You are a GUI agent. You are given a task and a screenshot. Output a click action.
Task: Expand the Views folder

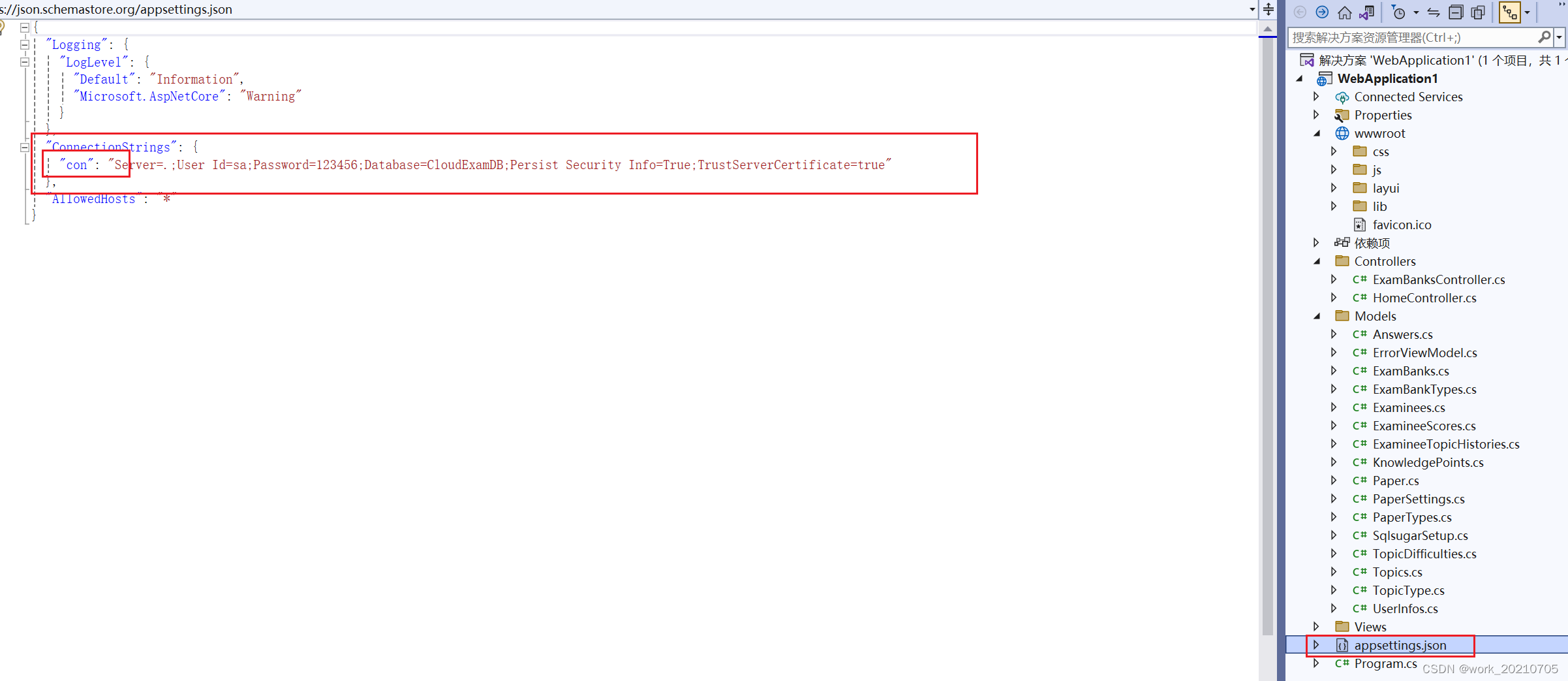pos(1316,626)
